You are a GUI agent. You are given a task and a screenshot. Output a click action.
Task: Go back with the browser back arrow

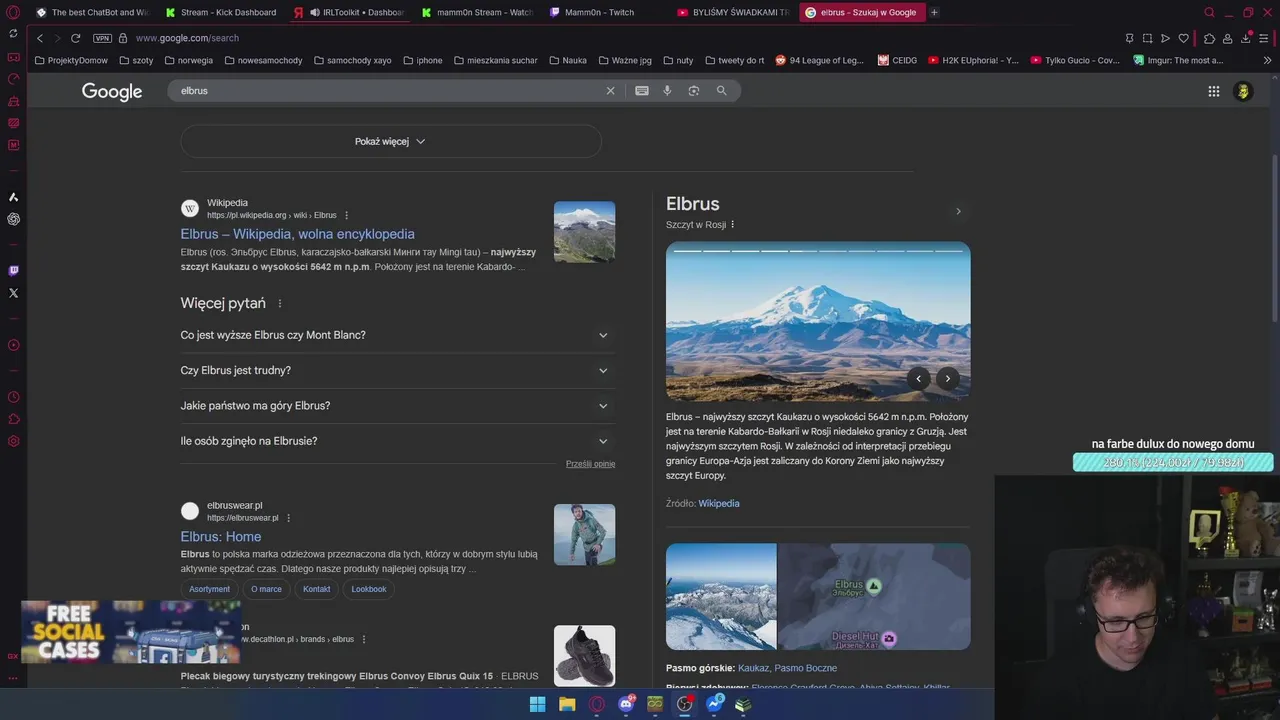40,38
